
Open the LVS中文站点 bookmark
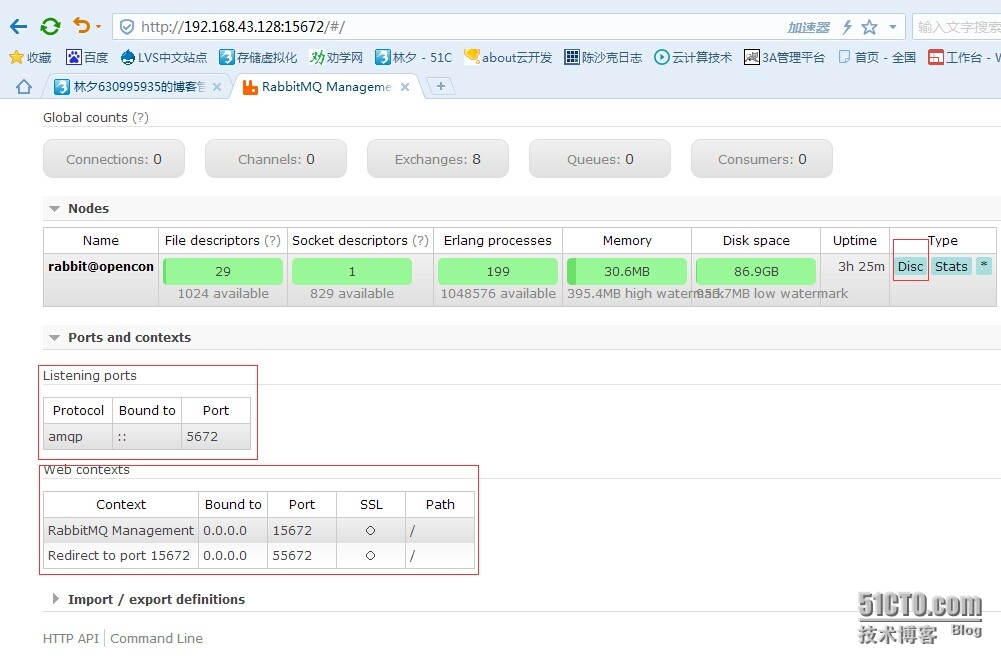(x=163, y=57)
